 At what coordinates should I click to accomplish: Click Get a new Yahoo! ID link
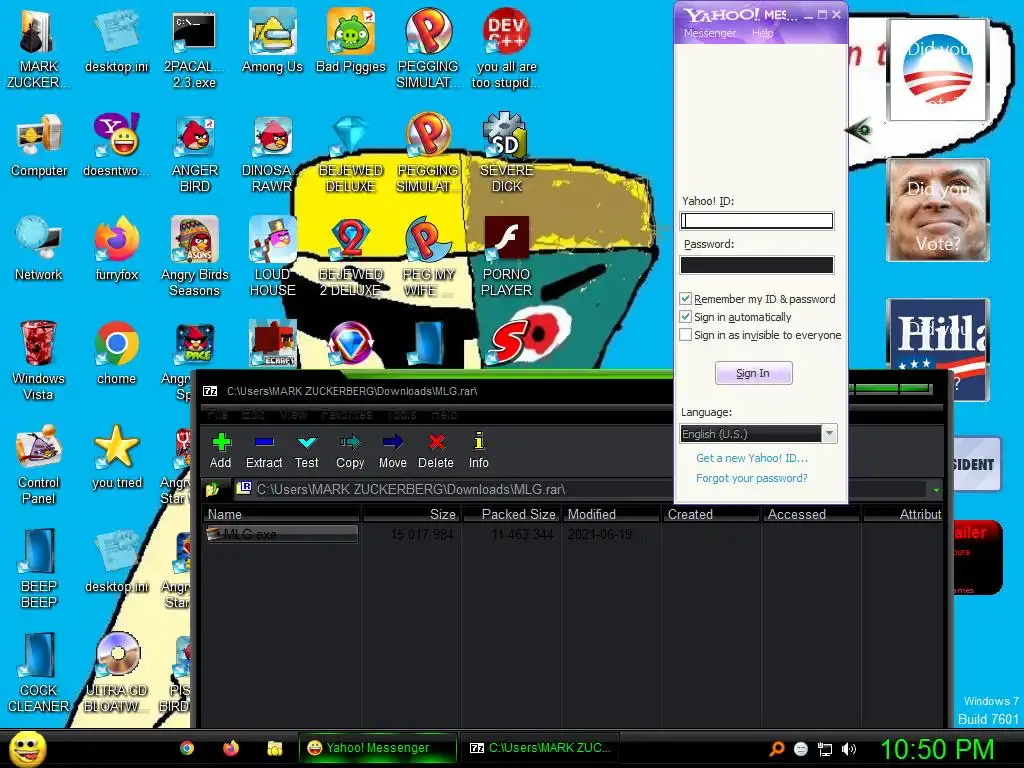point(752,458)
